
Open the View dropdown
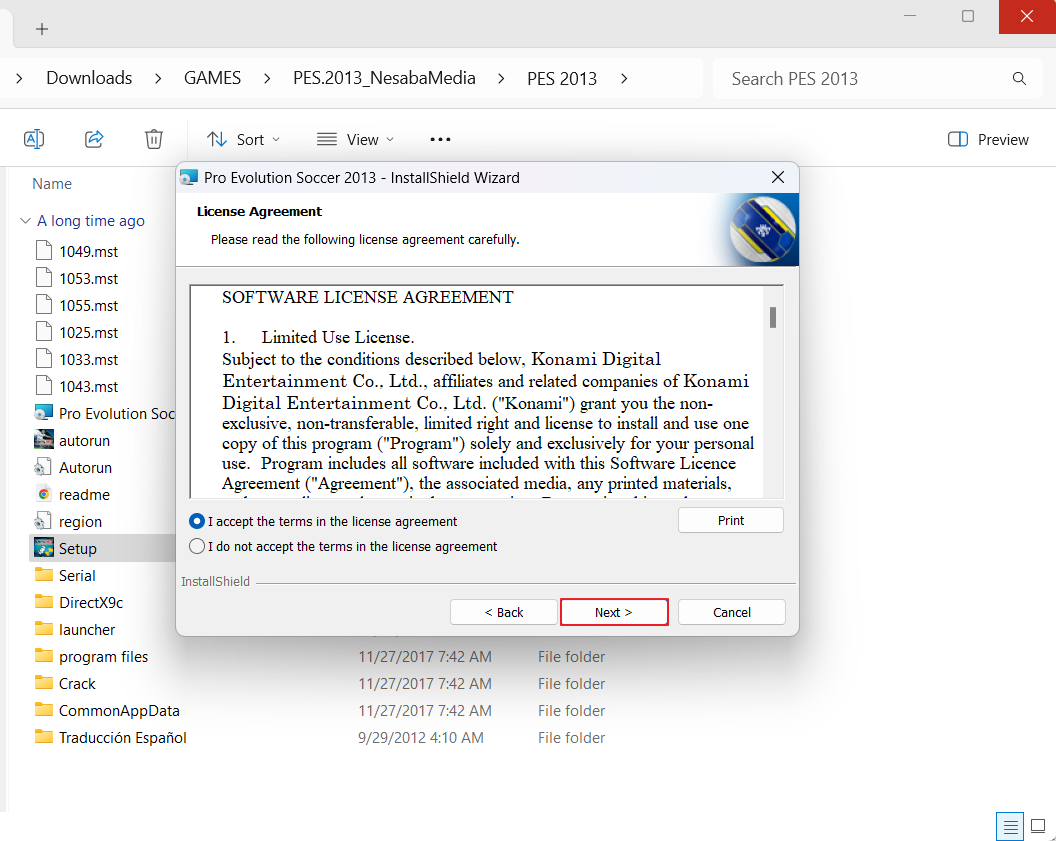pyautogui.click(x=356, y=139)
